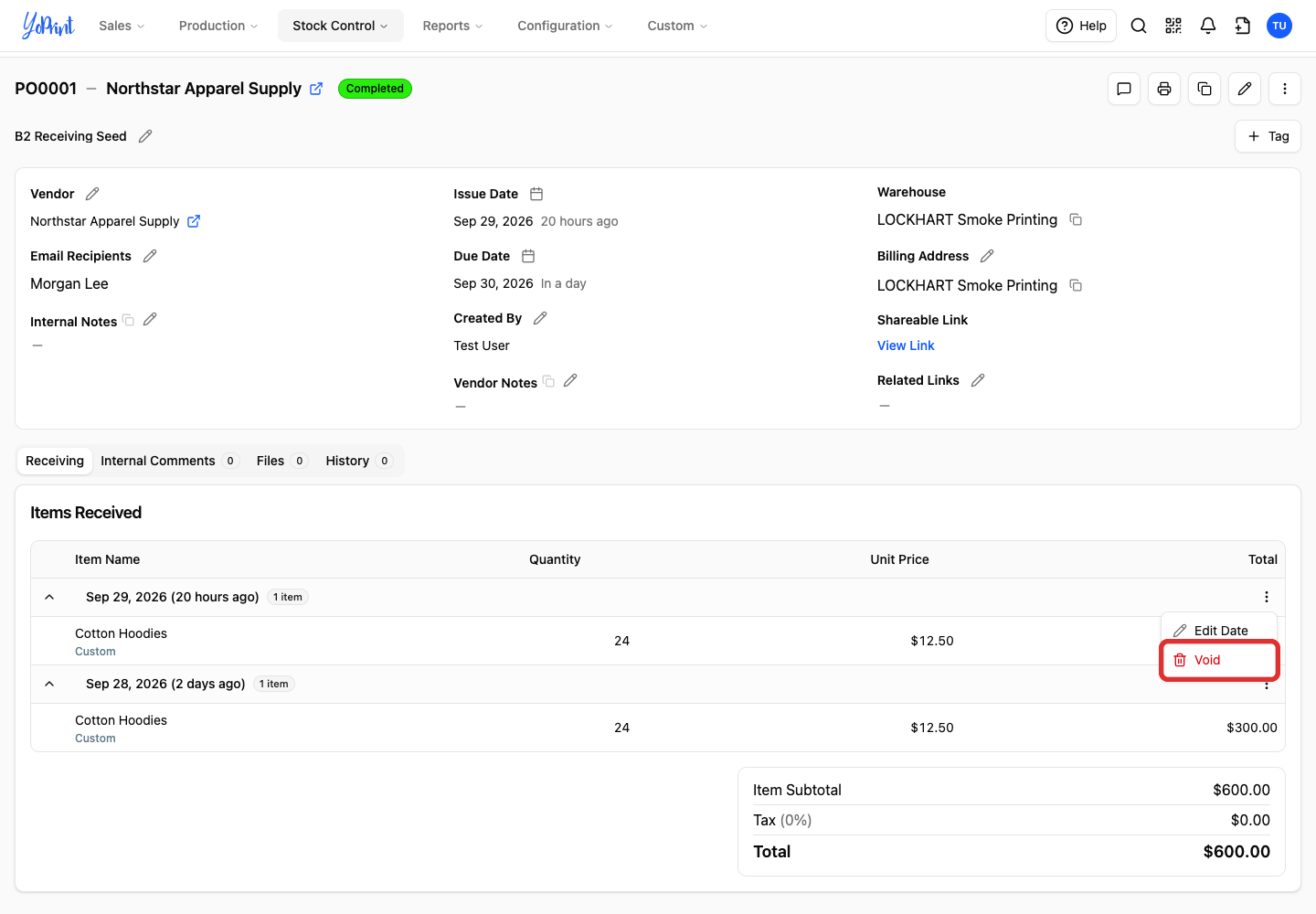This screenshot has height=914, width=1316.
Task: Duplicate the purchase order via copy icon
Action: [x=1205, y=89]
